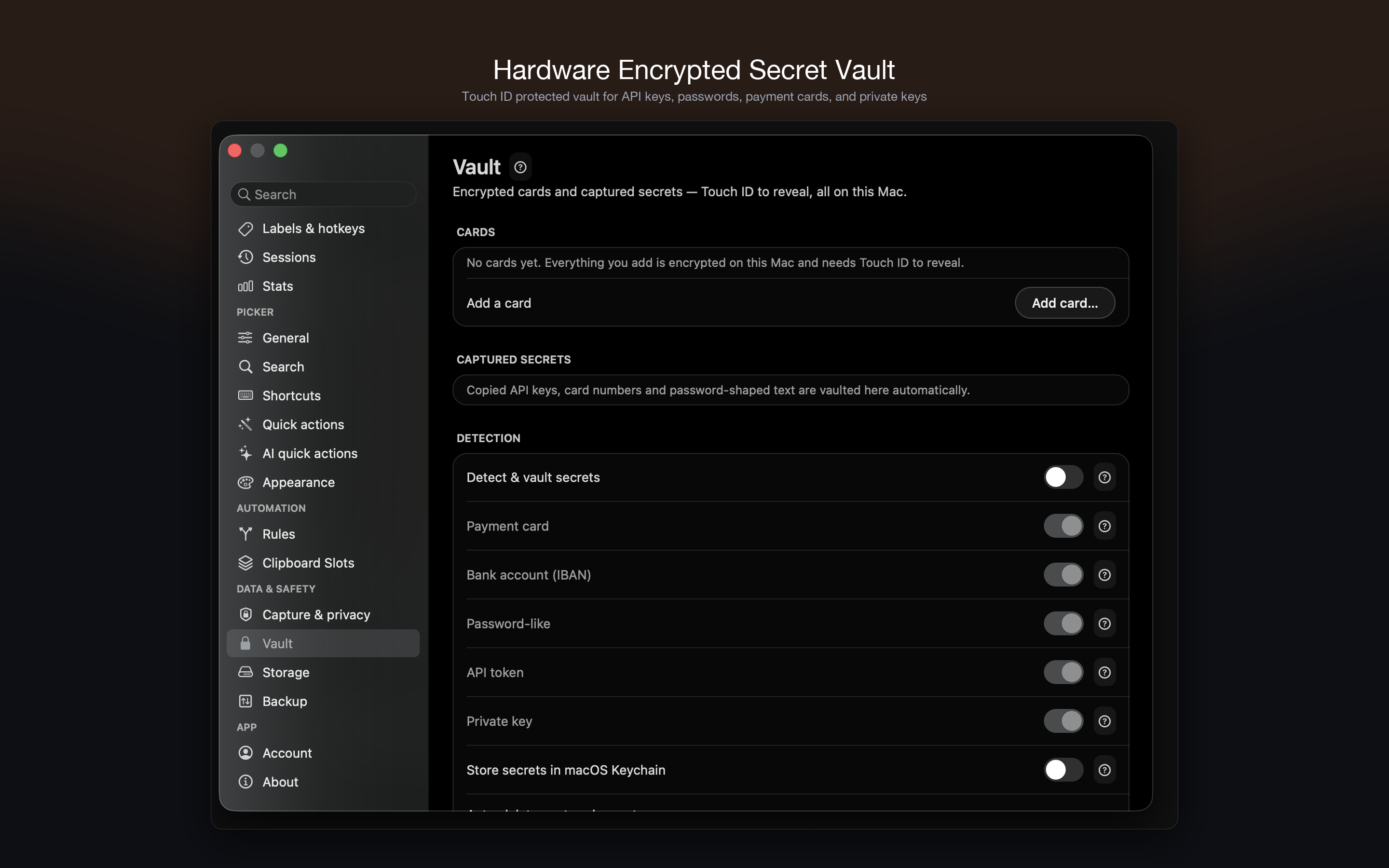The height and width of the screenshot is (868, 1389).
Task: Open help for Store secrets in macOS Keychain
Action: coord(1104,770)
